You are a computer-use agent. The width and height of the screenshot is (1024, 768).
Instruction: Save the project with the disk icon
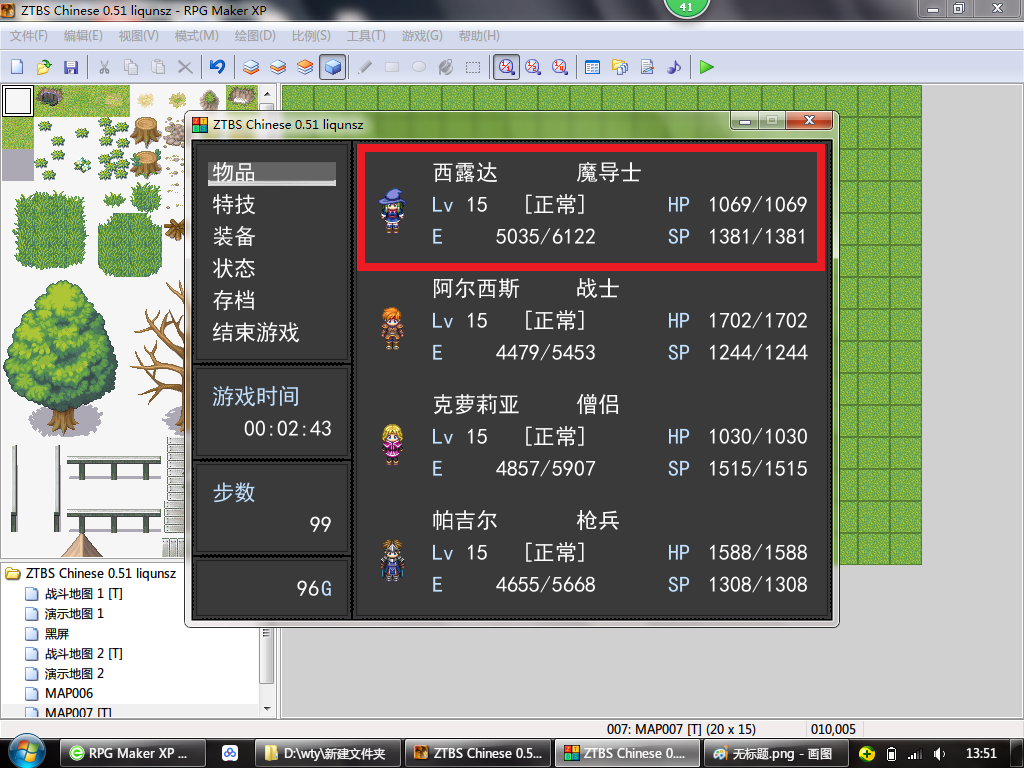[x=71, y=67]
